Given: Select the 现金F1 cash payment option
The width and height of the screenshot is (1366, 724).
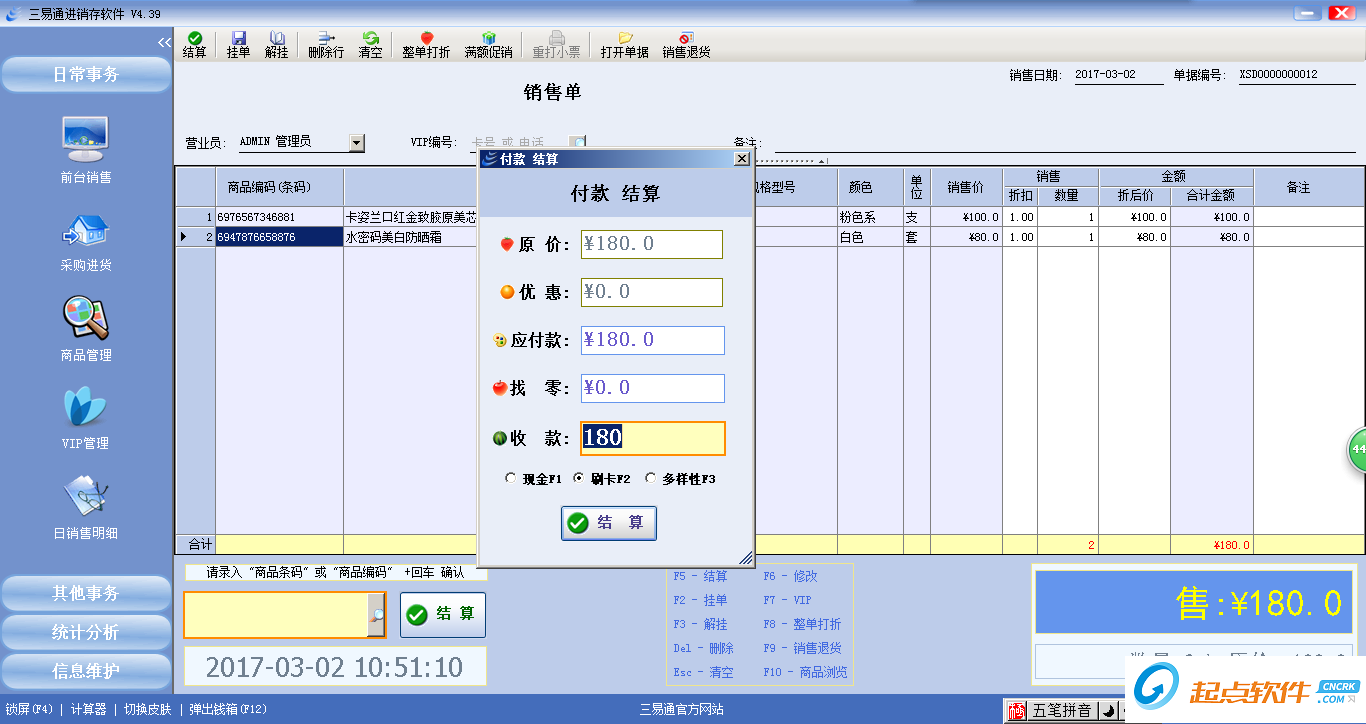Looking at the screenshot, I should pos(512,479).
